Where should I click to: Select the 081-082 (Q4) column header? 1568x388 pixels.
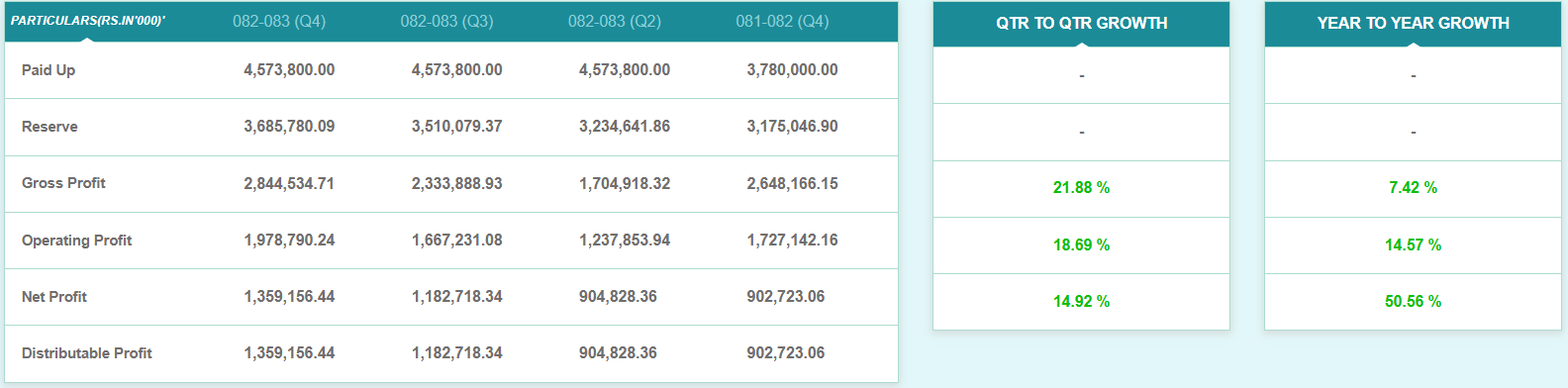click(782, 21)
